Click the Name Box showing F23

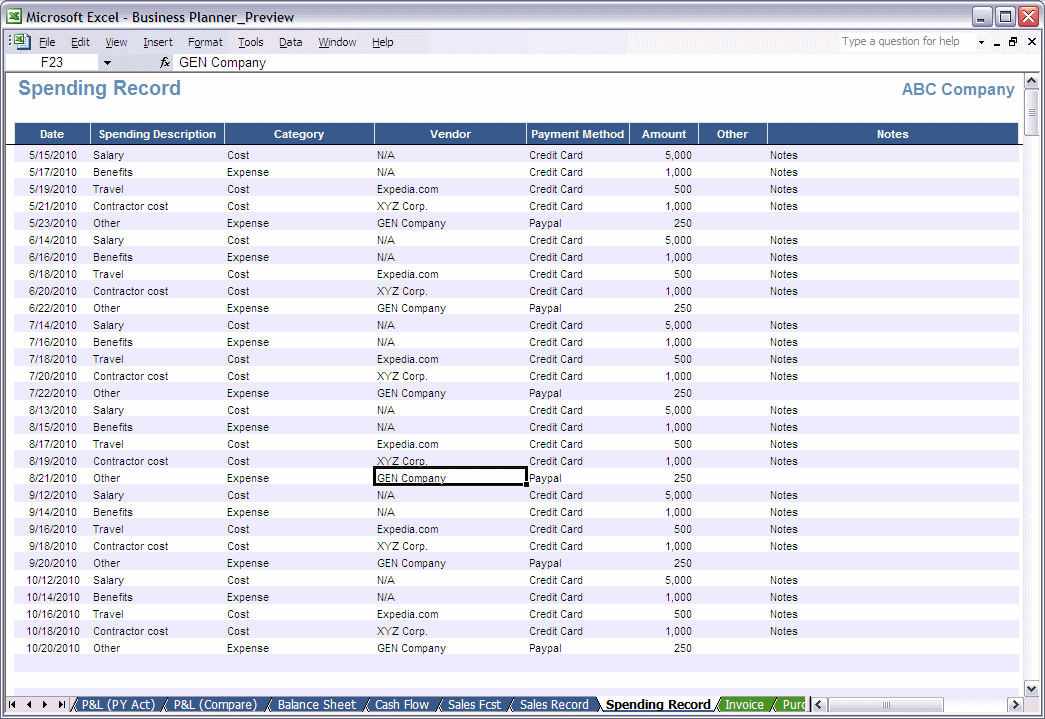click(x=52, y=63)
